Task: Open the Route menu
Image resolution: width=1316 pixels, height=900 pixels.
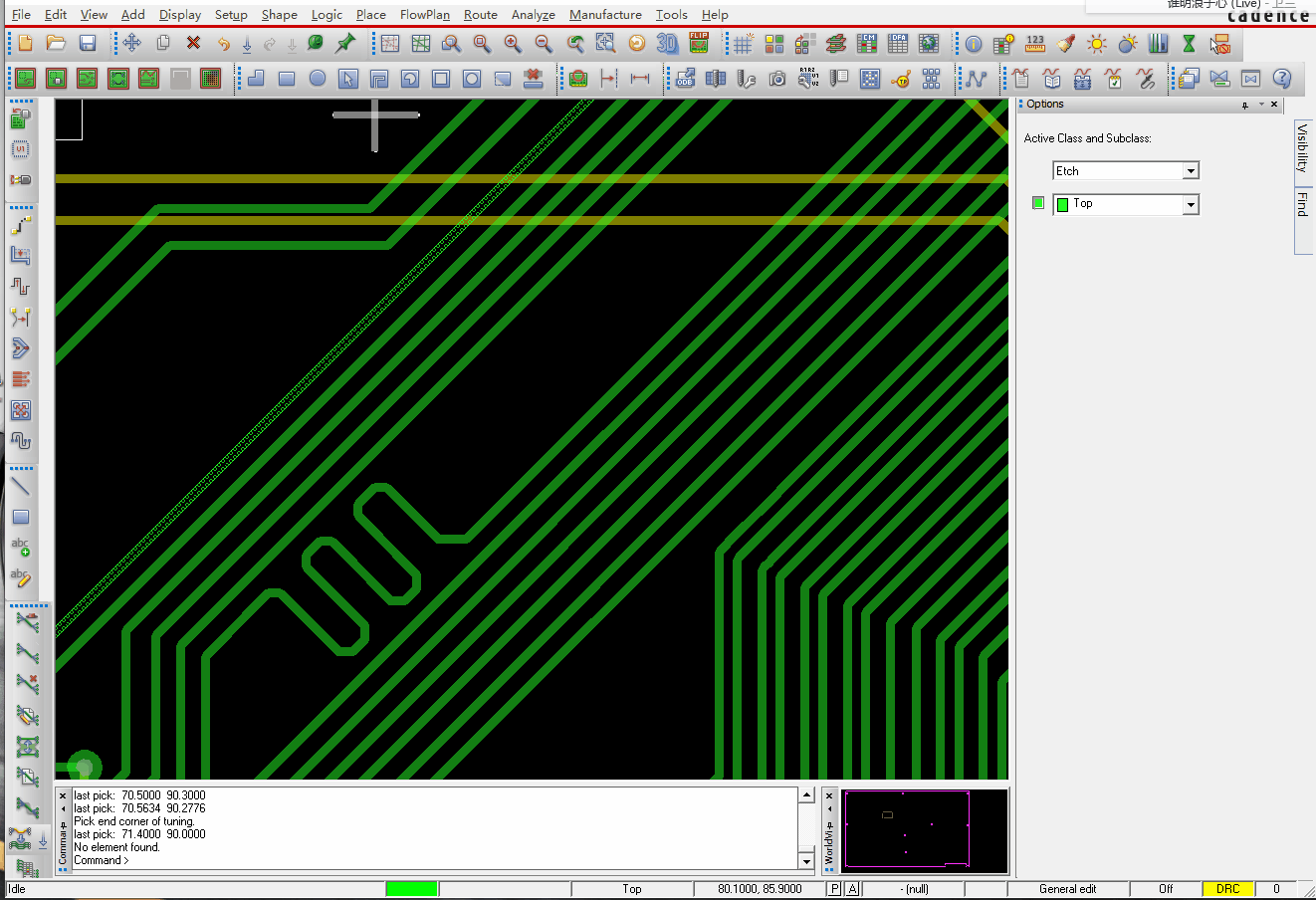Action: coord(480,15)
